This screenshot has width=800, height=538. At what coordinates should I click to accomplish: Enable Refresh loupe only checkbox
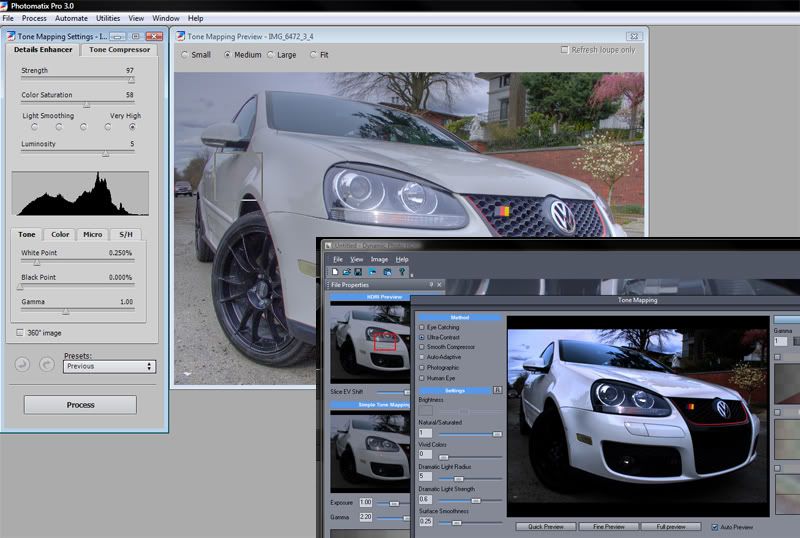pyautogui.click(x=564, y=50)
